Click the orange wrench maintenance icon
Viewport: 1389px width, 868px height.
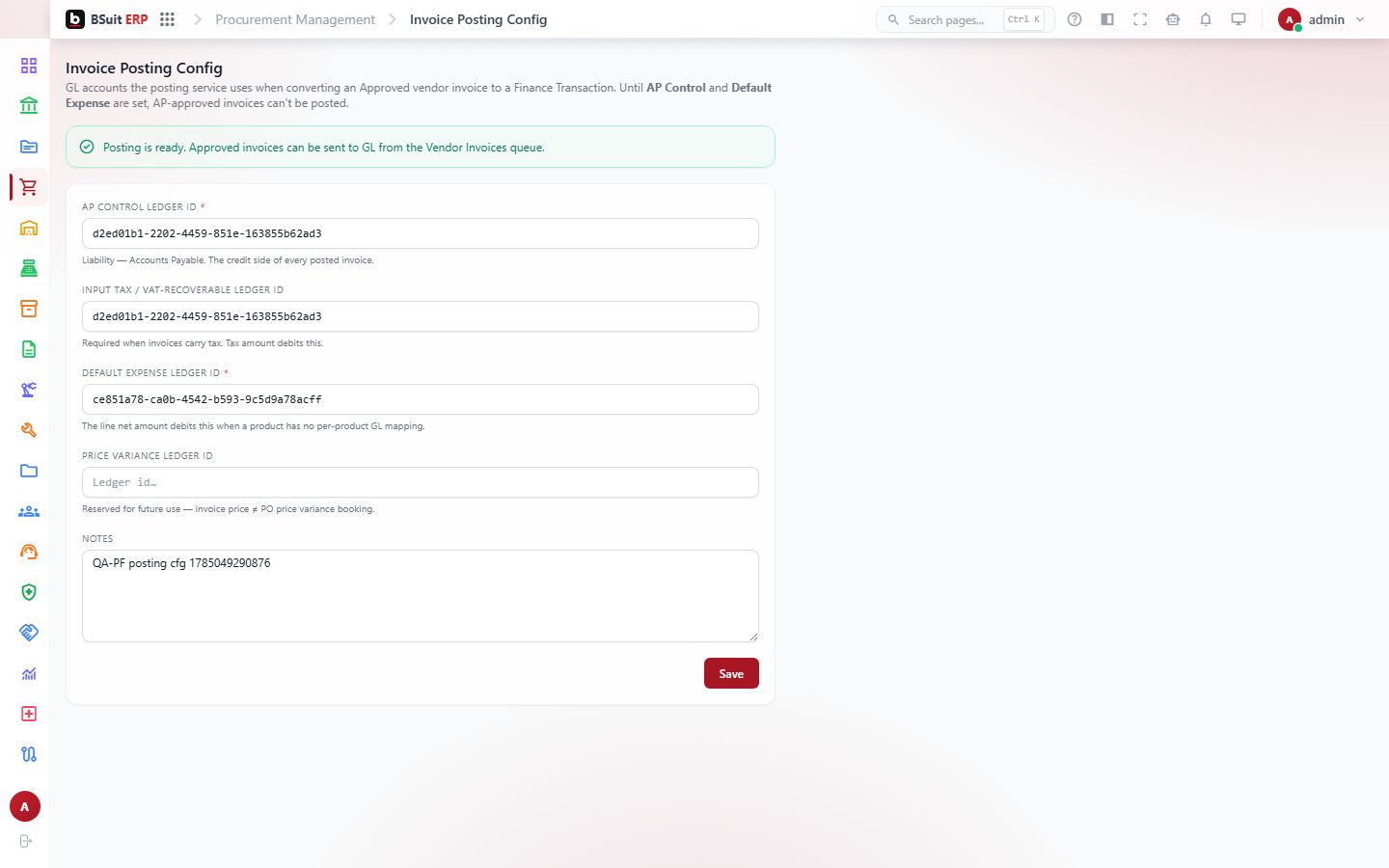(29, 430)
